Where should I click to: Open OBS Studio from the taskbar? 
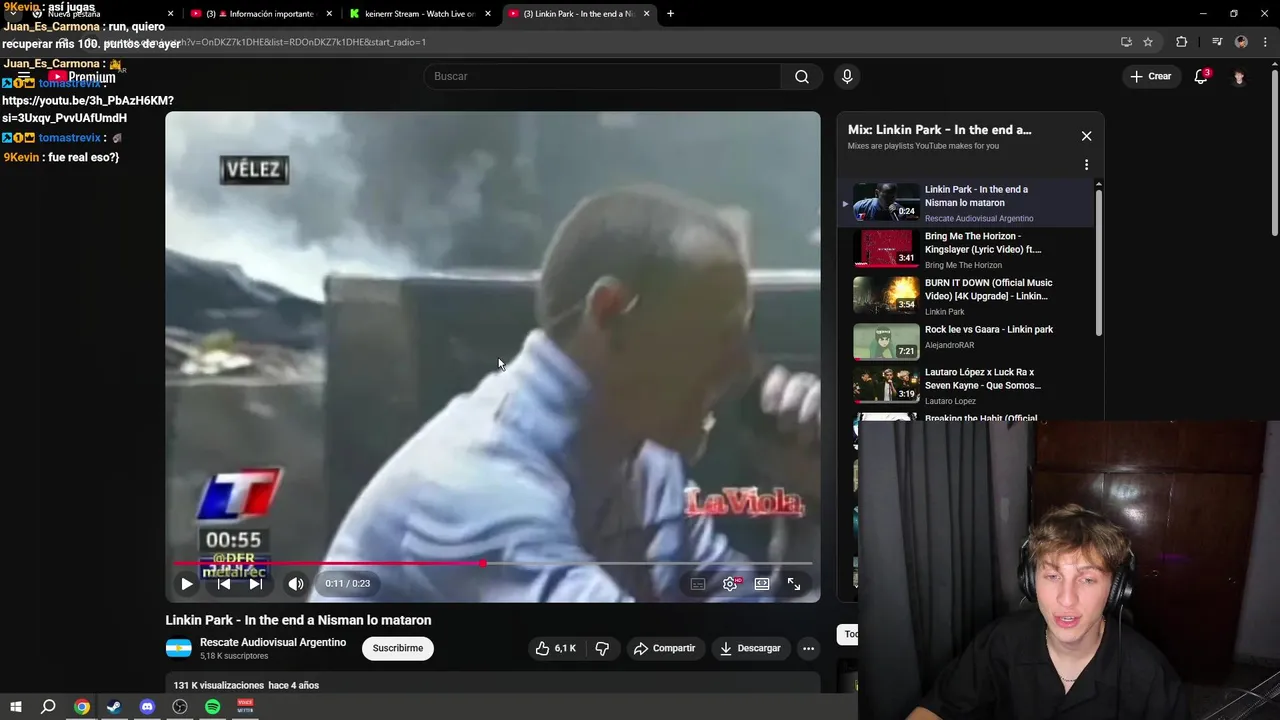coord(180,707)
